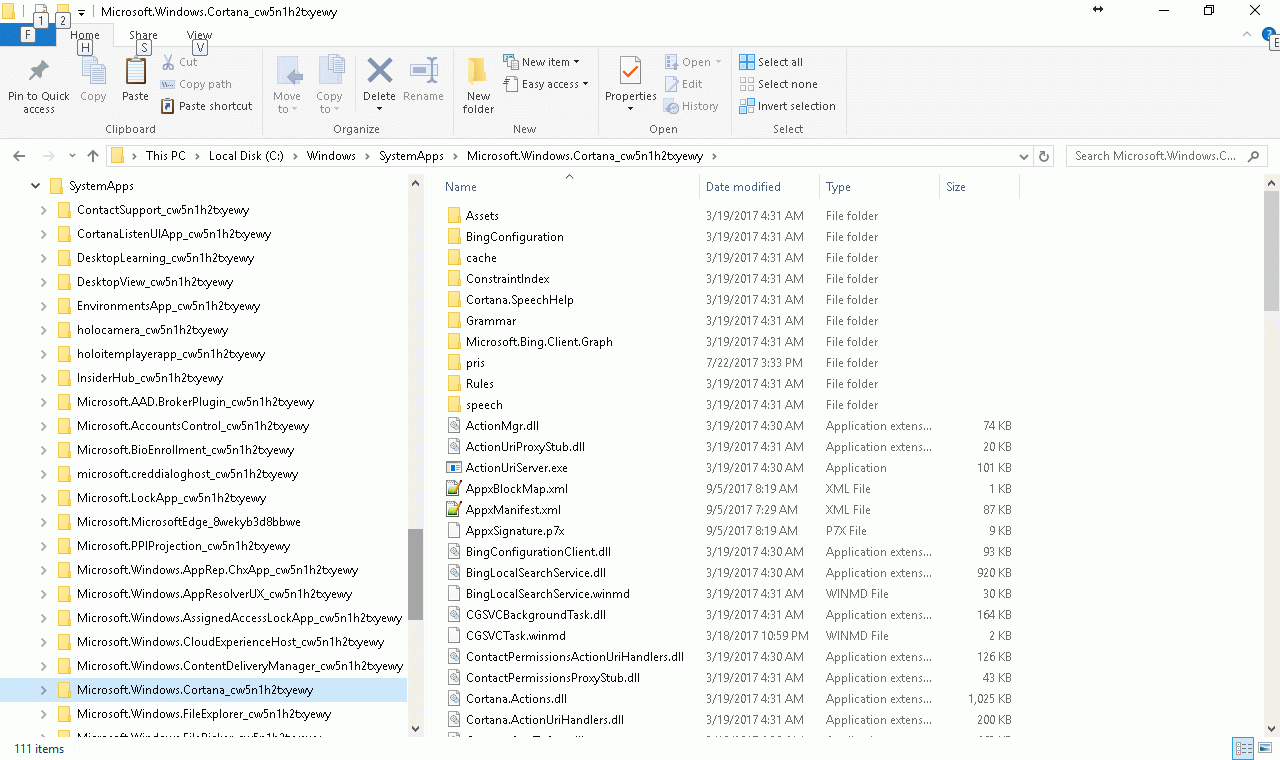The width and height of the screenshot is (1280, 760).
Task: Open Properties from the ribbon checkmark icon
Action: pyautogui.click(x=630, y=71)
